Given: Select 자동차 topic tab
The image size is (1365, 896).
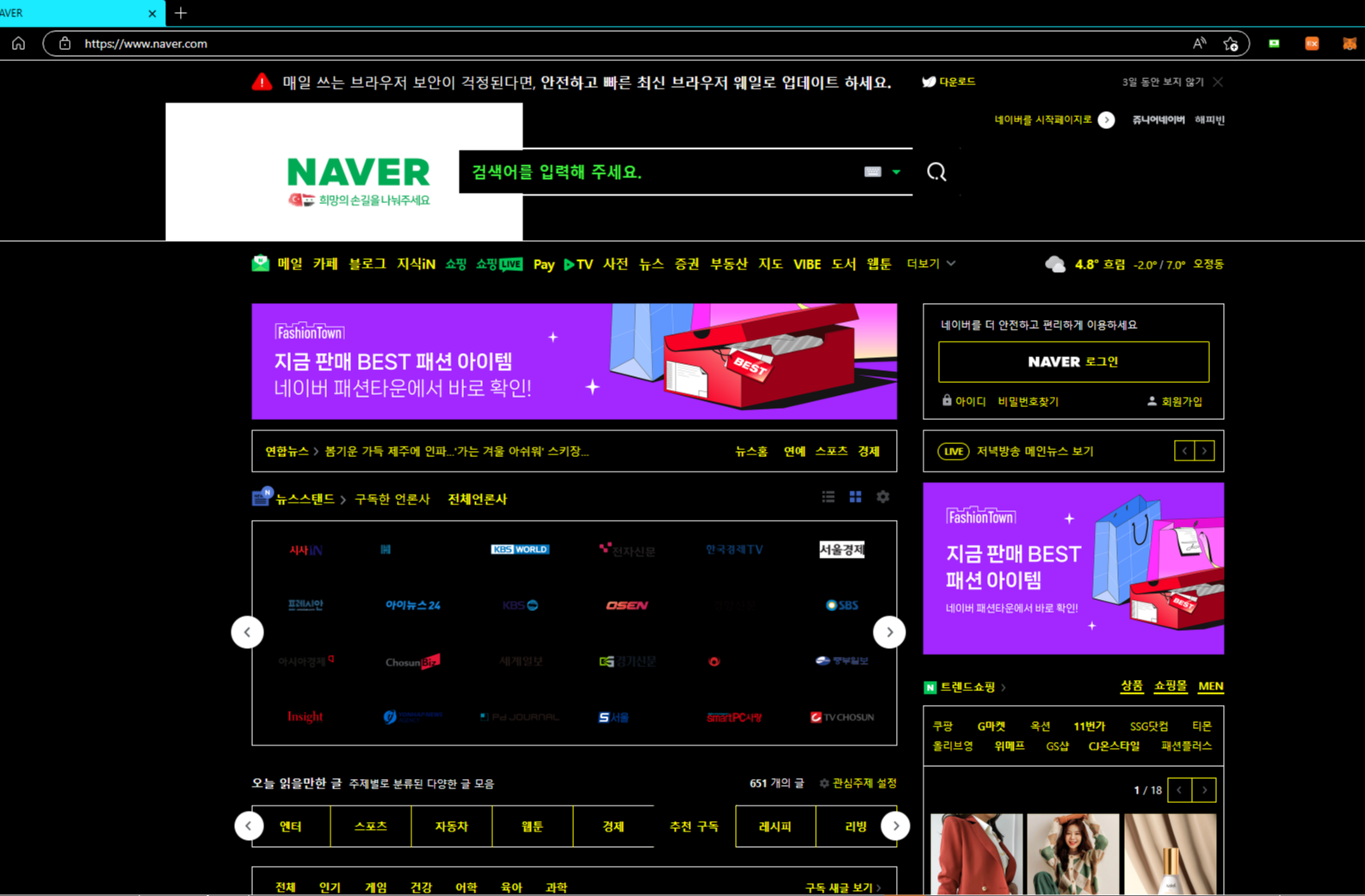Looking at the screenshot, I should [x=451, y=826].
